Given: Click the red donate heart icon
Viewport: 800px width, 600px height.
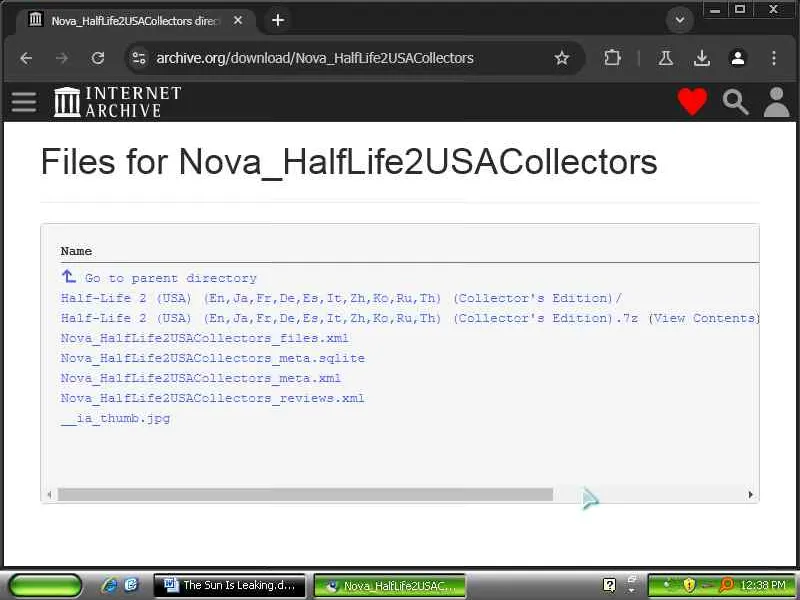Looking at the screenshot, I should (692, 102).
